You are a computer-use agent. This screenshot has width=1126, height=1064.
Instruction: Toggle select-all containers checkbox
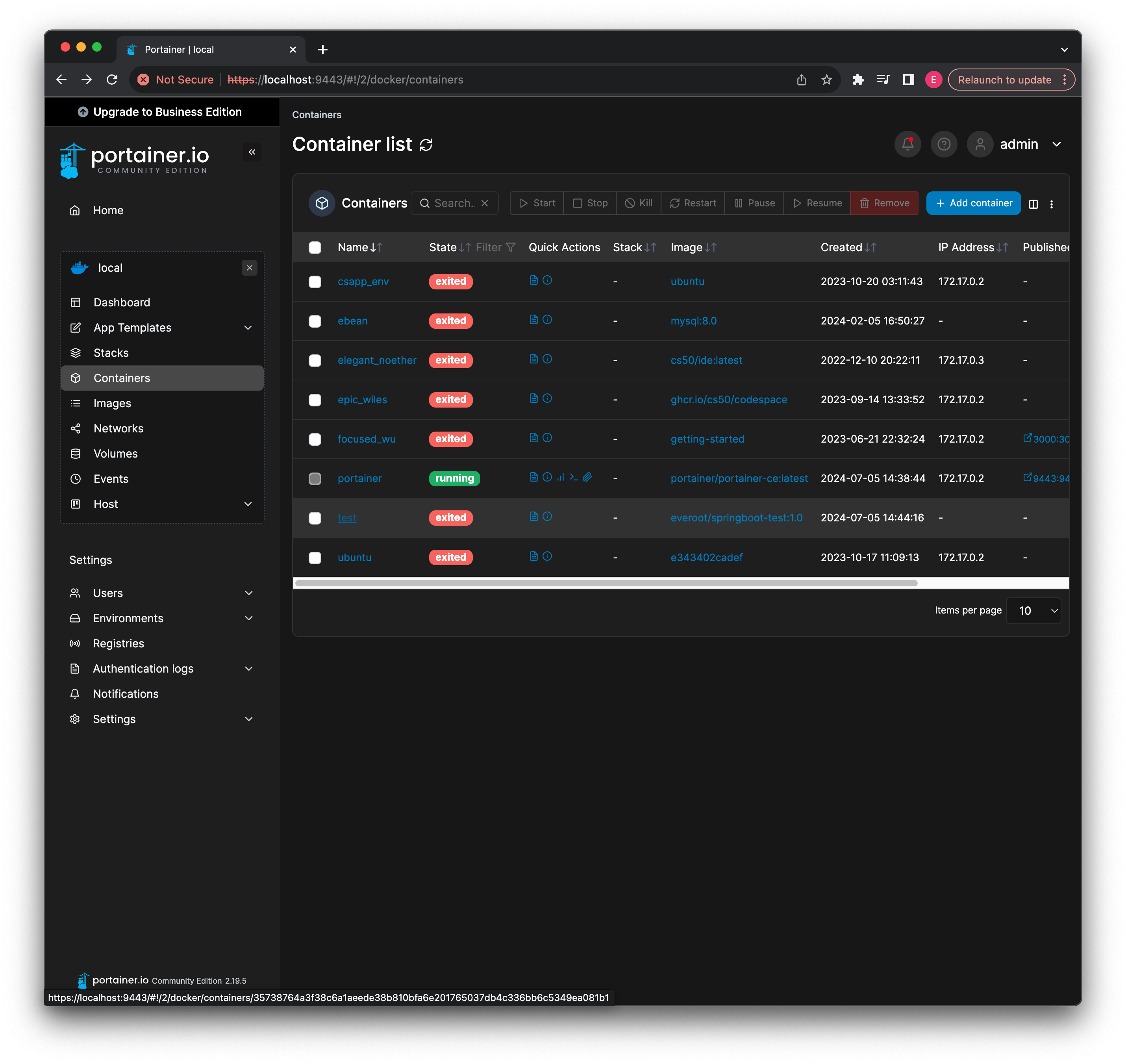tap(315, 248)
